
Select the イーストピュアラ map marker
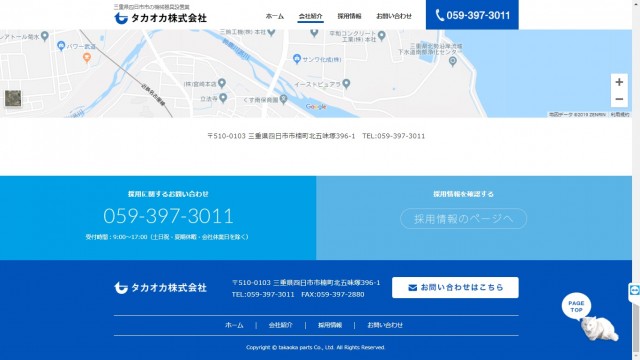coord(346,84)
